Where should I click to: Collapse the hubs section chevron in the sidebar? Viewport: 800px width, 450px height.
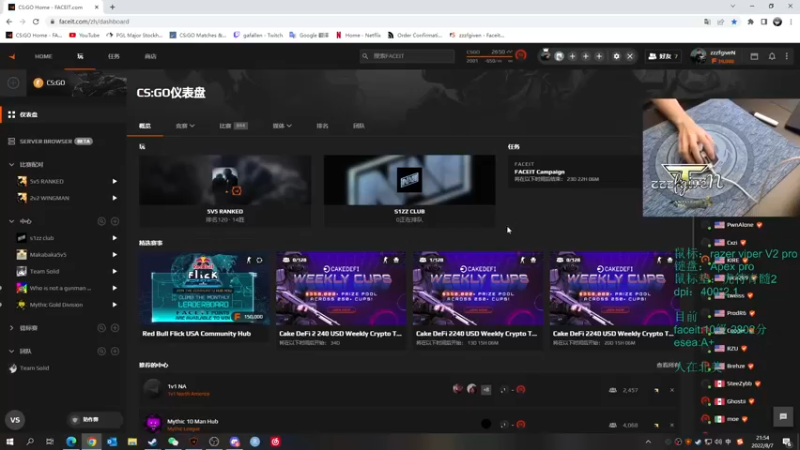(11, 221)
